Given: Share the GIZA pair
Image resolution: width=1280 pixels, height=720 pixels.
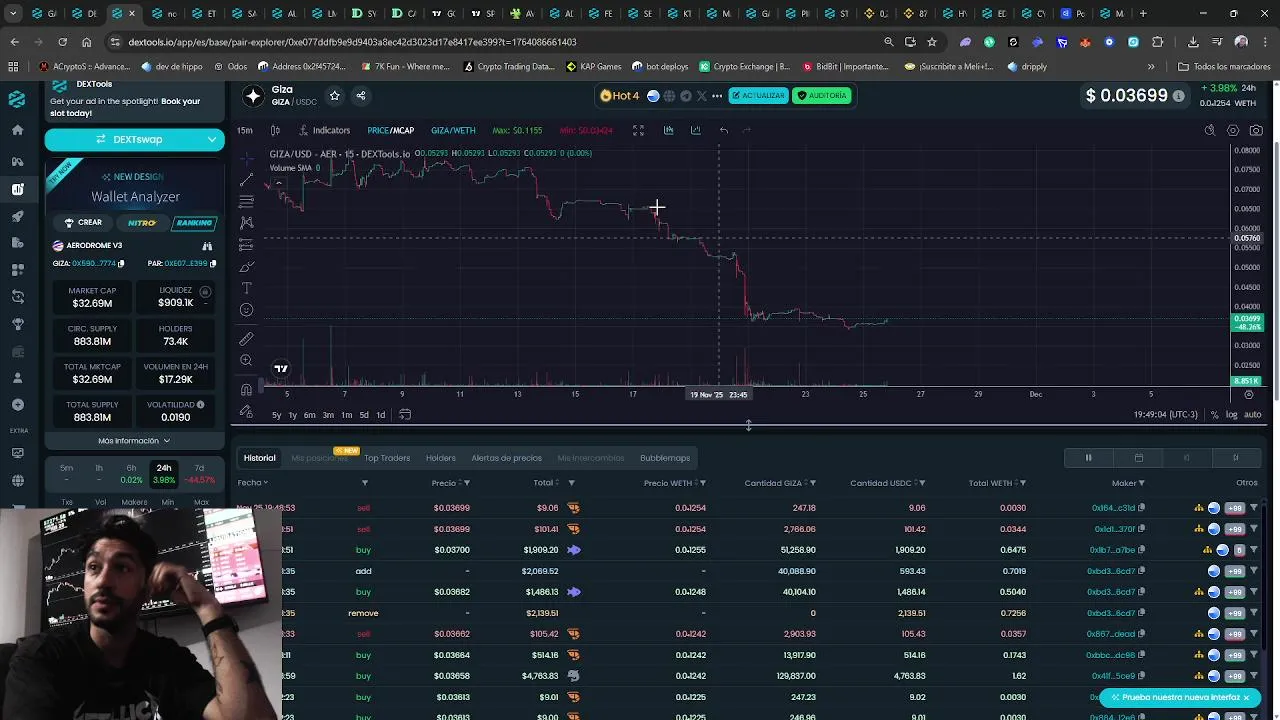Looking at the screenshot, I should click(x=361, y=96).
